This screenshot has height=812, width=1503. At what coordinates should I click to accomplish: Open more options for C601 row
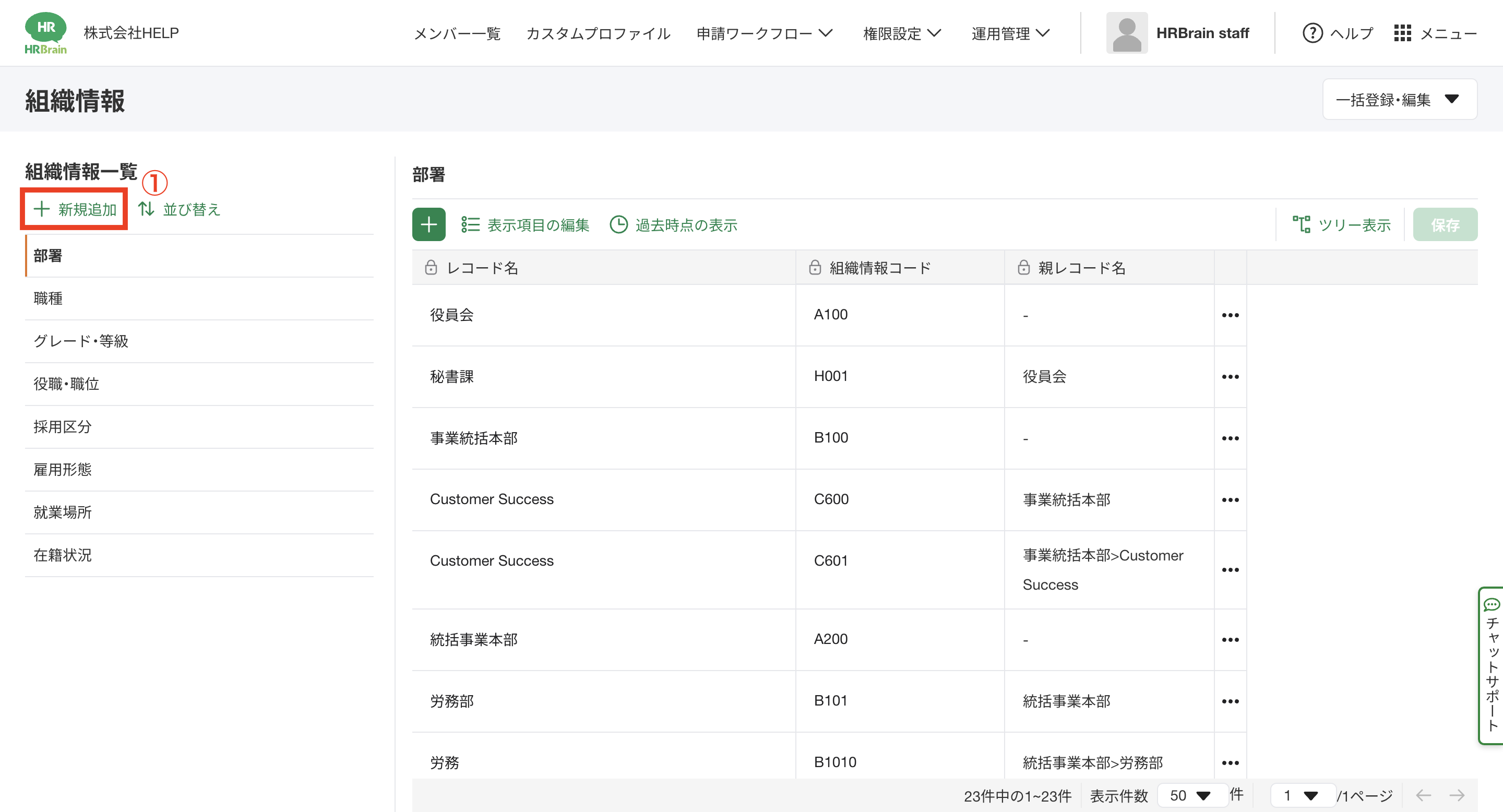[x=1230, y=570]
